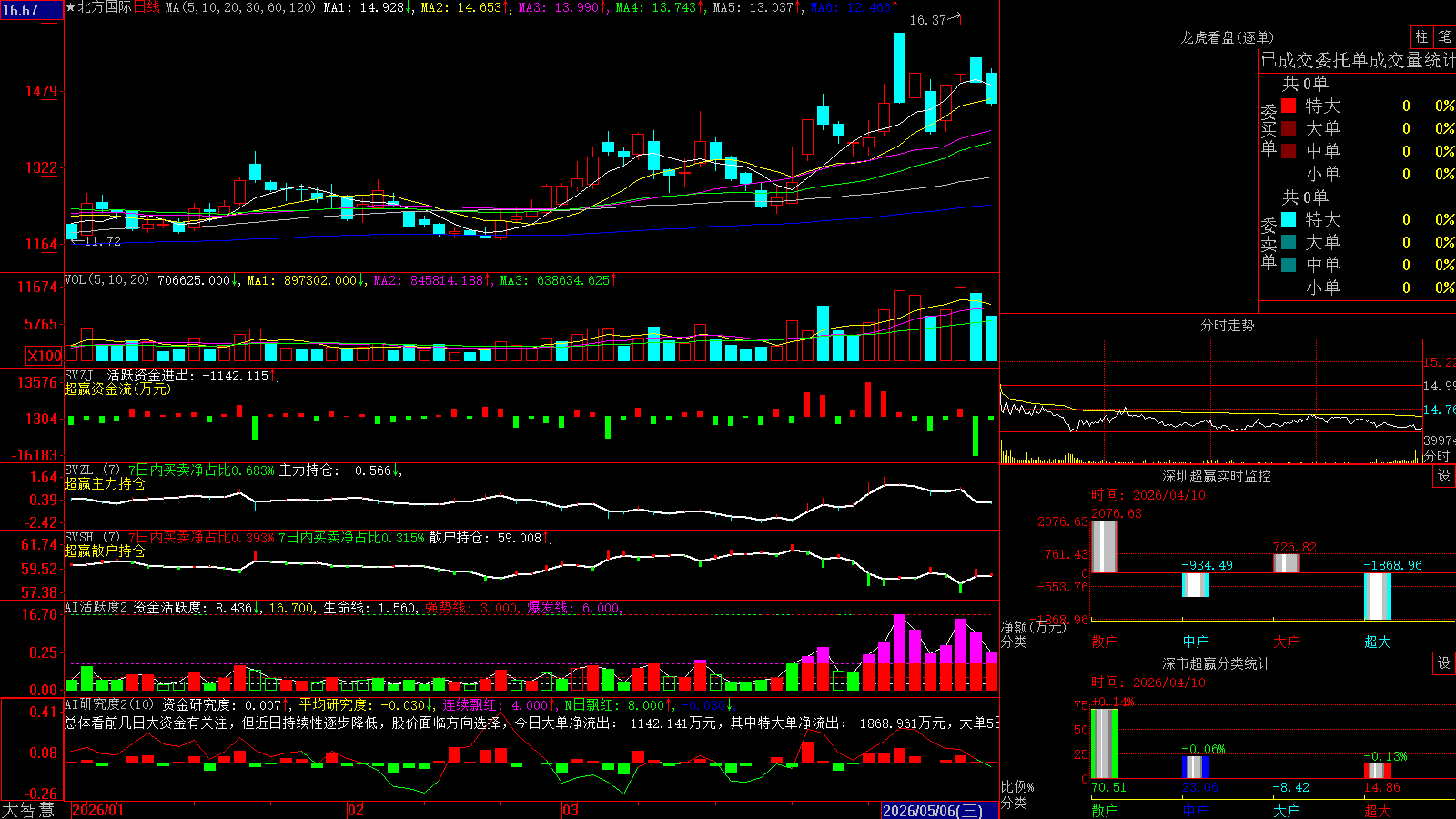Click the SVZL indicator name
1456x819 pixels.
coord(79,470)
